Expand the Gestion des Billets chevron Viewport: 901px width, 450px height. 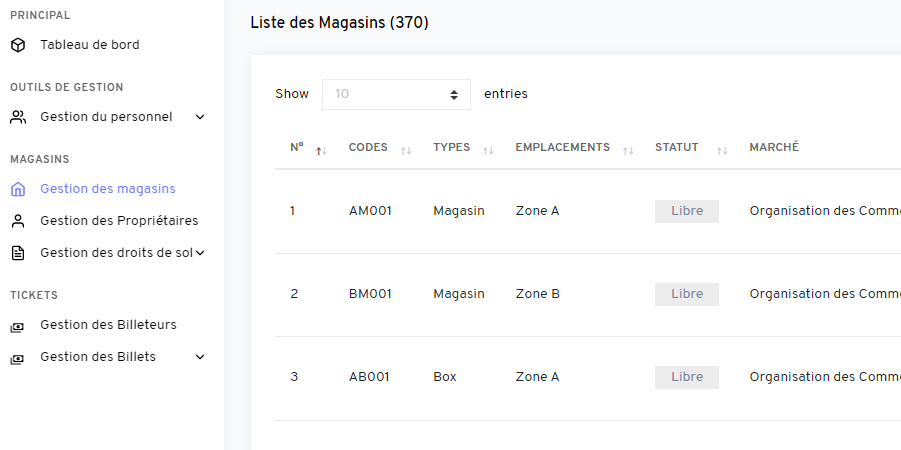200,357
